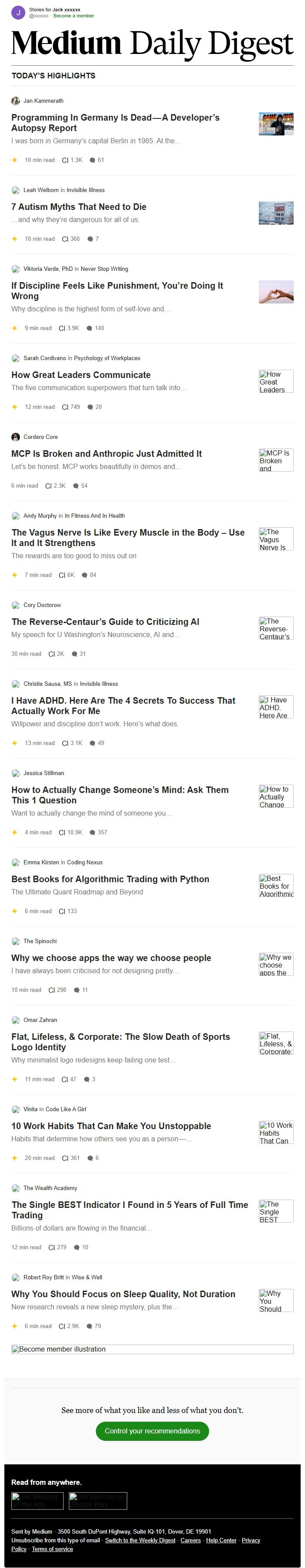
Task: Open comments on 7 Autism Myths article
Action: [91, 239]
